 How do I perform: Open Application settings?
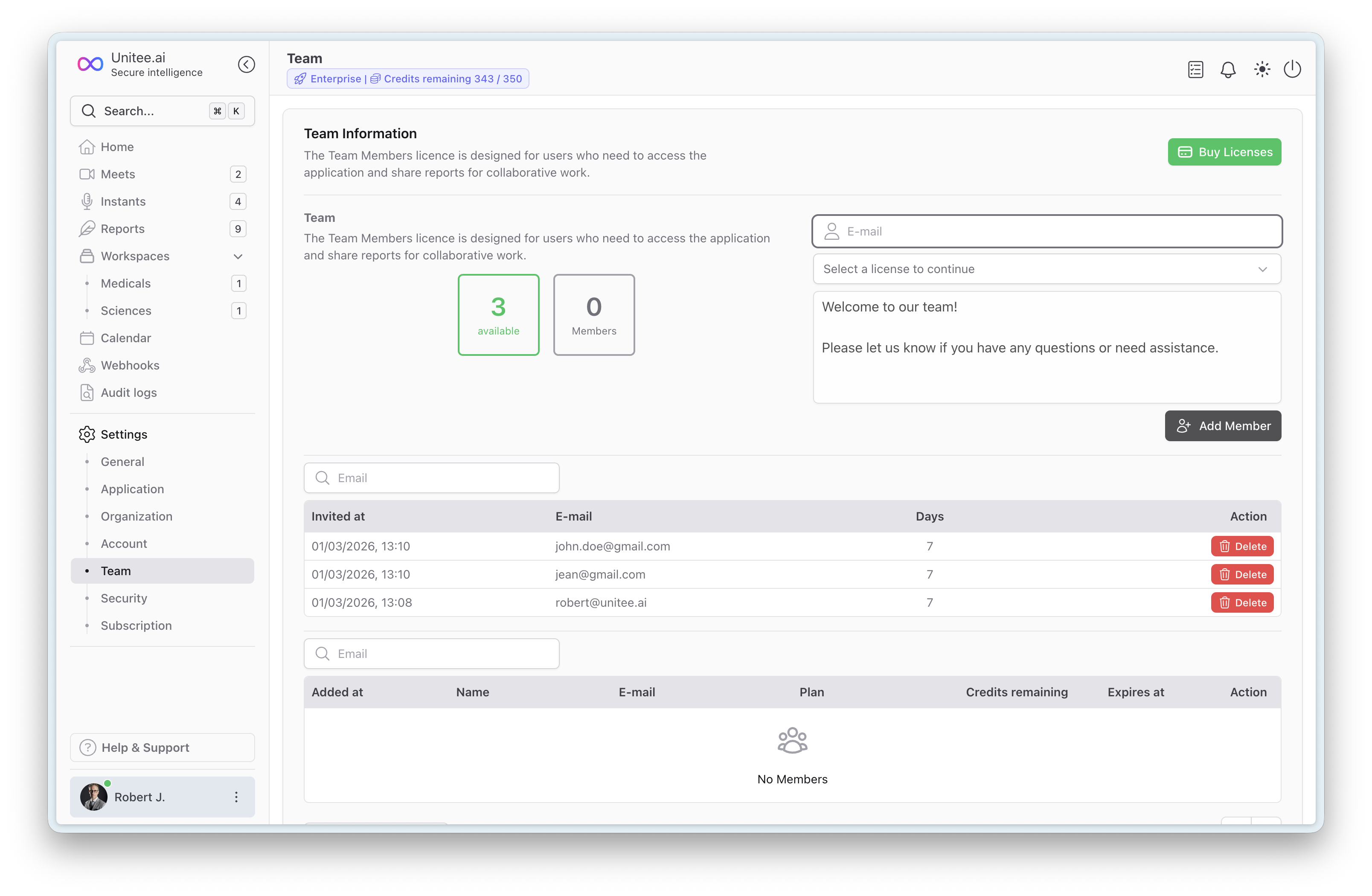point(162,489)
